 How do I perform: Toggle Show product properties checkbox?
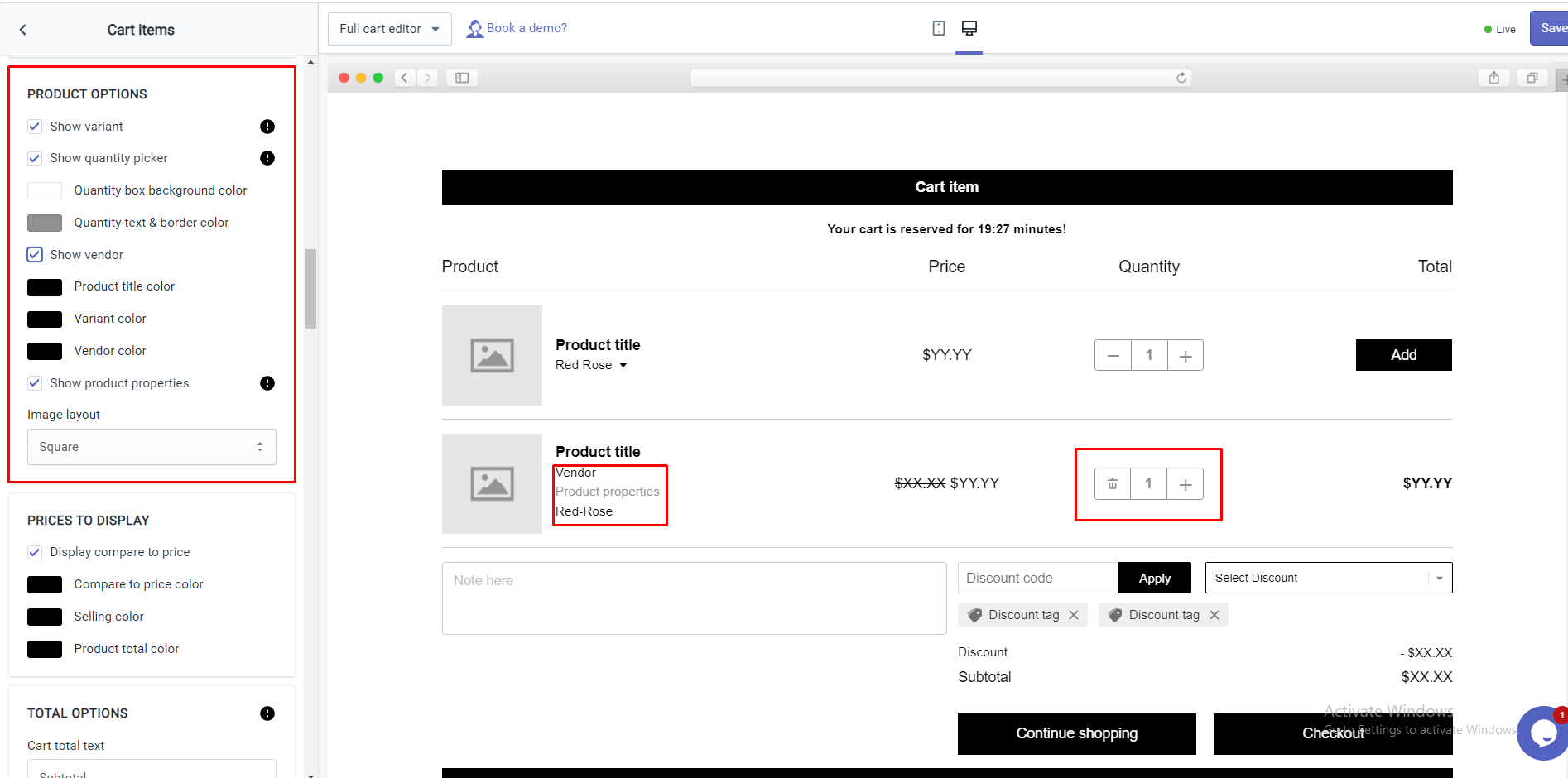coord(35,383)
